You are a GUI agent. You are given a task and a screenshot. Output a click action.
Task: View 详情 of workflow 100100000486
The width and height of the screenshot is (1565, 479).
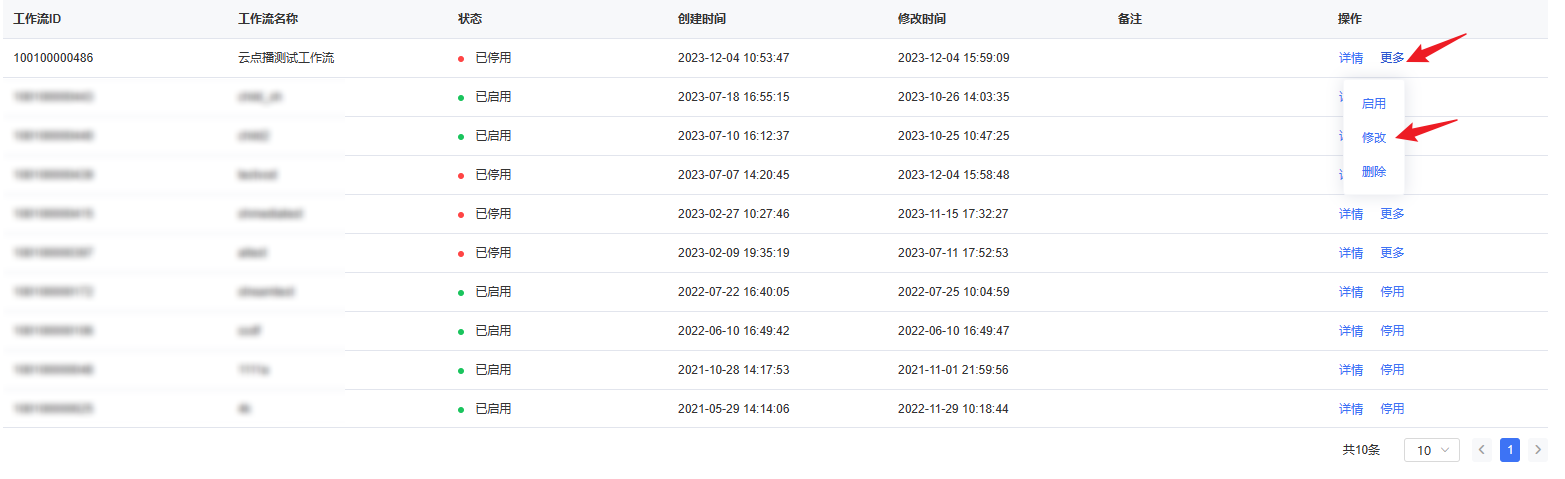tap(1351, 58)
